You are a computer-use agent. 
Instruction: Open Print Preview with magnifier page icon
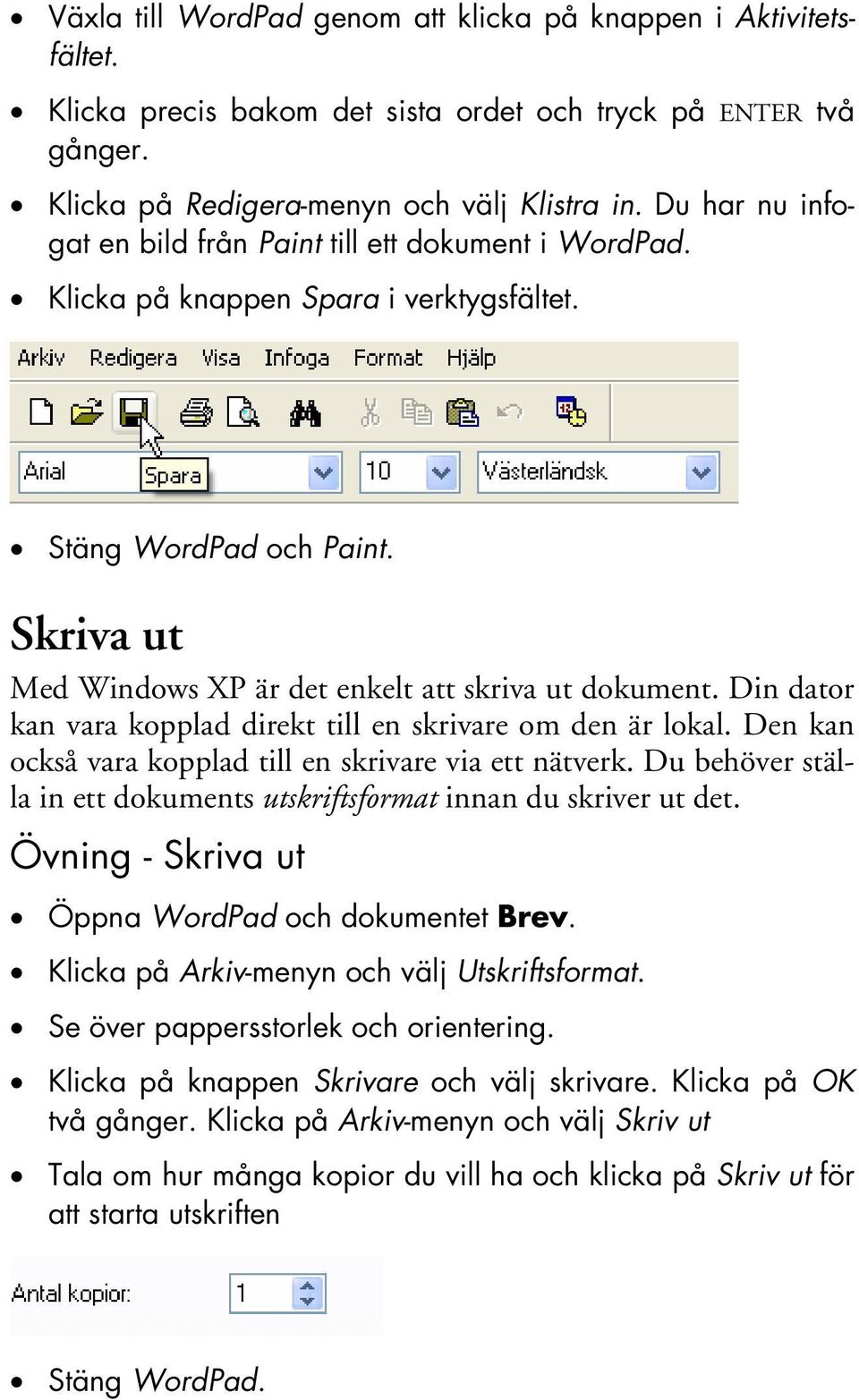point(242,412)
